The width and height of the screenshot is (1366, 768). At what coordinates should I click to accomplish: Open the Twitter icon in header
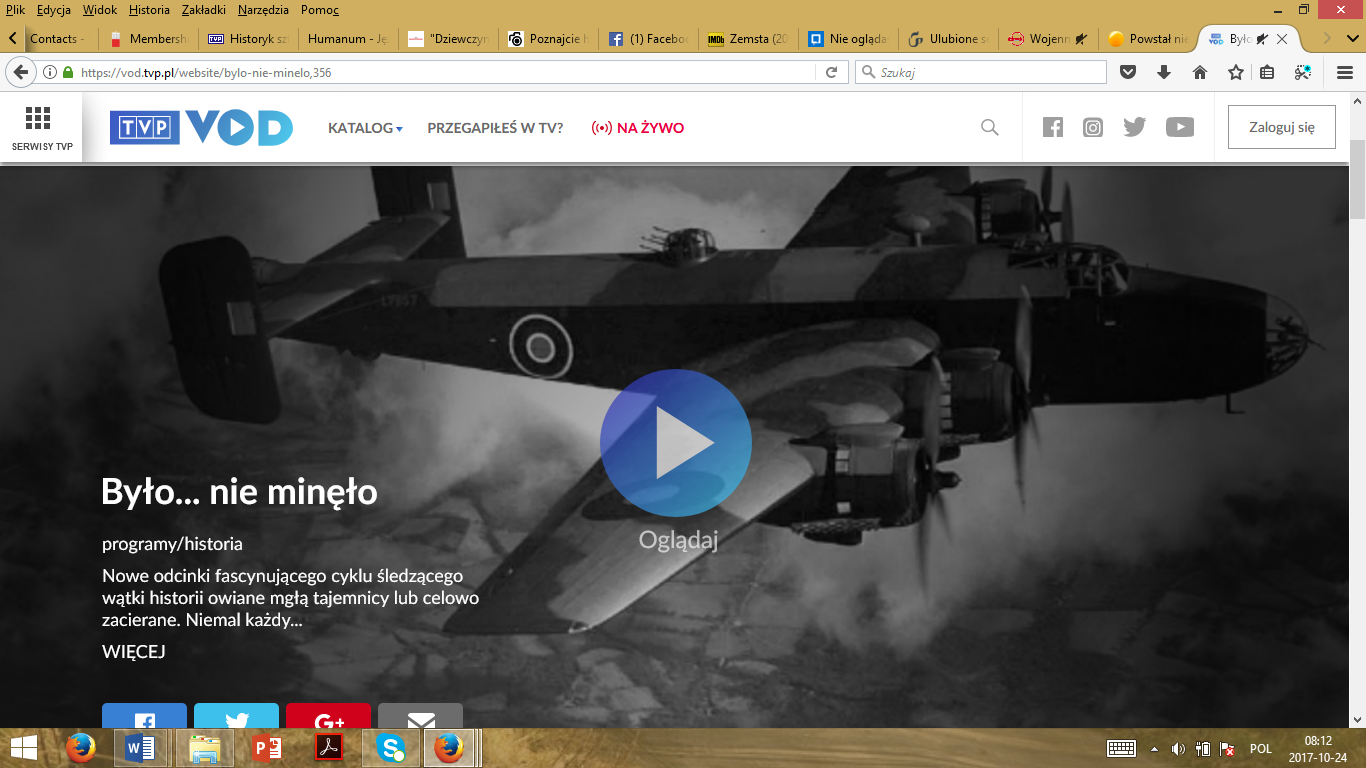click(1134, 127)
